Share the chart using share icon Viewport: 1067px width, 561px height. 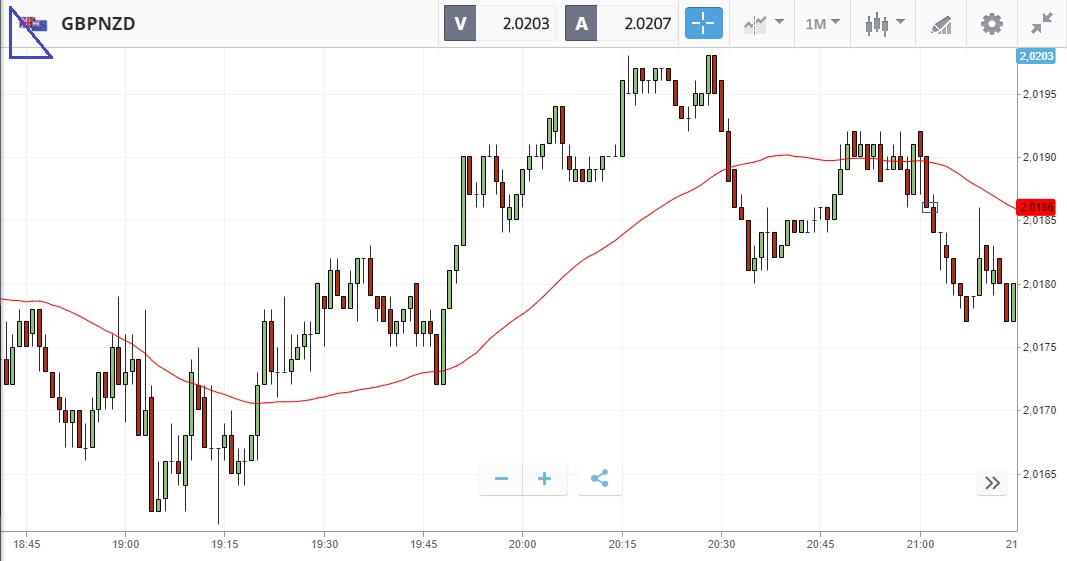pos(600,479)
